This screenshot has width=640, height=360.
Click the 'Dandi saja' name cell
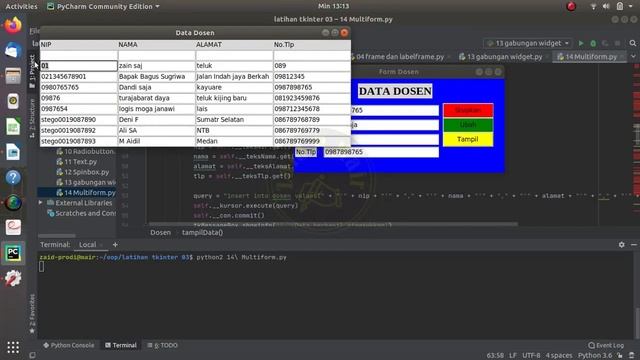click(156, 87)
